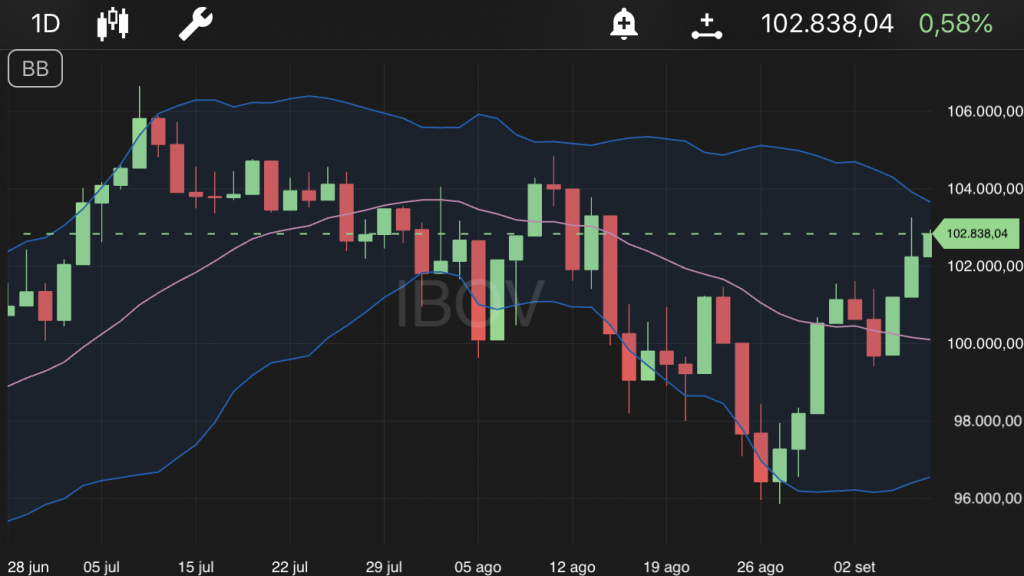Click the 102.000,00 axis label
The height and width of the screenshot is (576, 1024).
tap(985, 266)
